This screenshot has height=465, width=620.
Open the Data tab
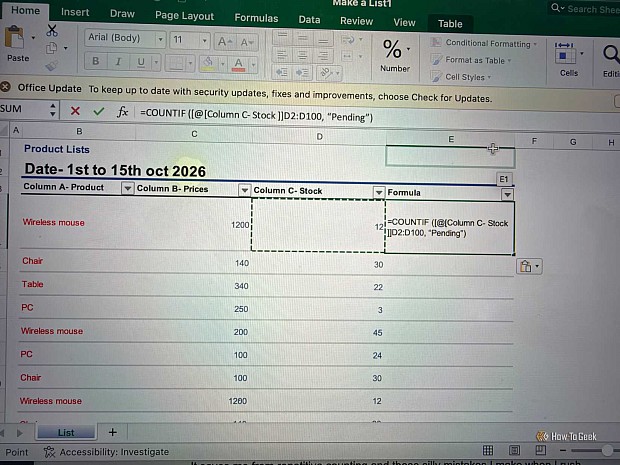click(x=309, y=20)
